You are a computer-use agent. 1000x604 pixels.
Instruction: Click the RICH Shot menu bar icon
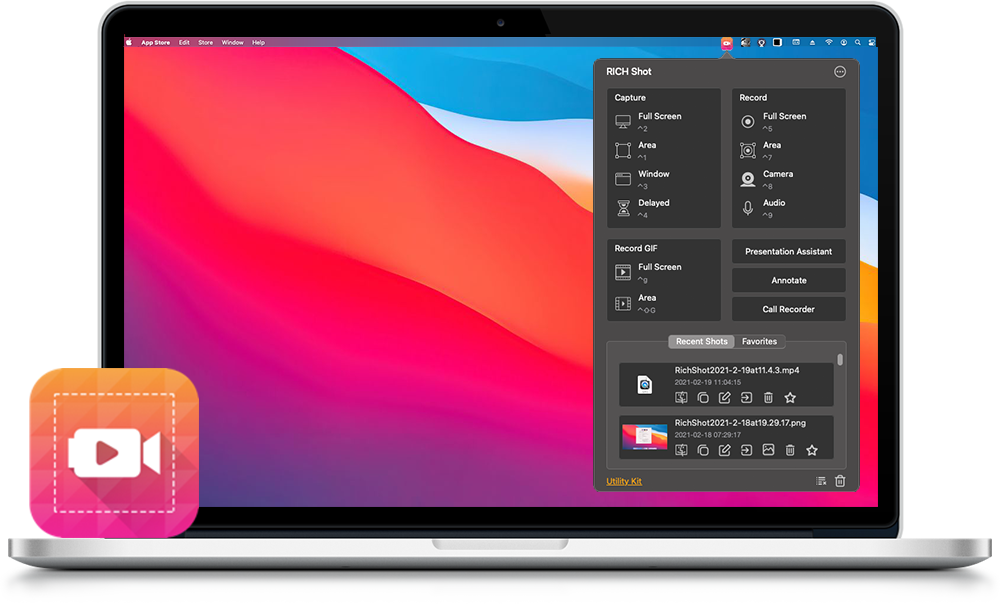[x=726, y=43]
